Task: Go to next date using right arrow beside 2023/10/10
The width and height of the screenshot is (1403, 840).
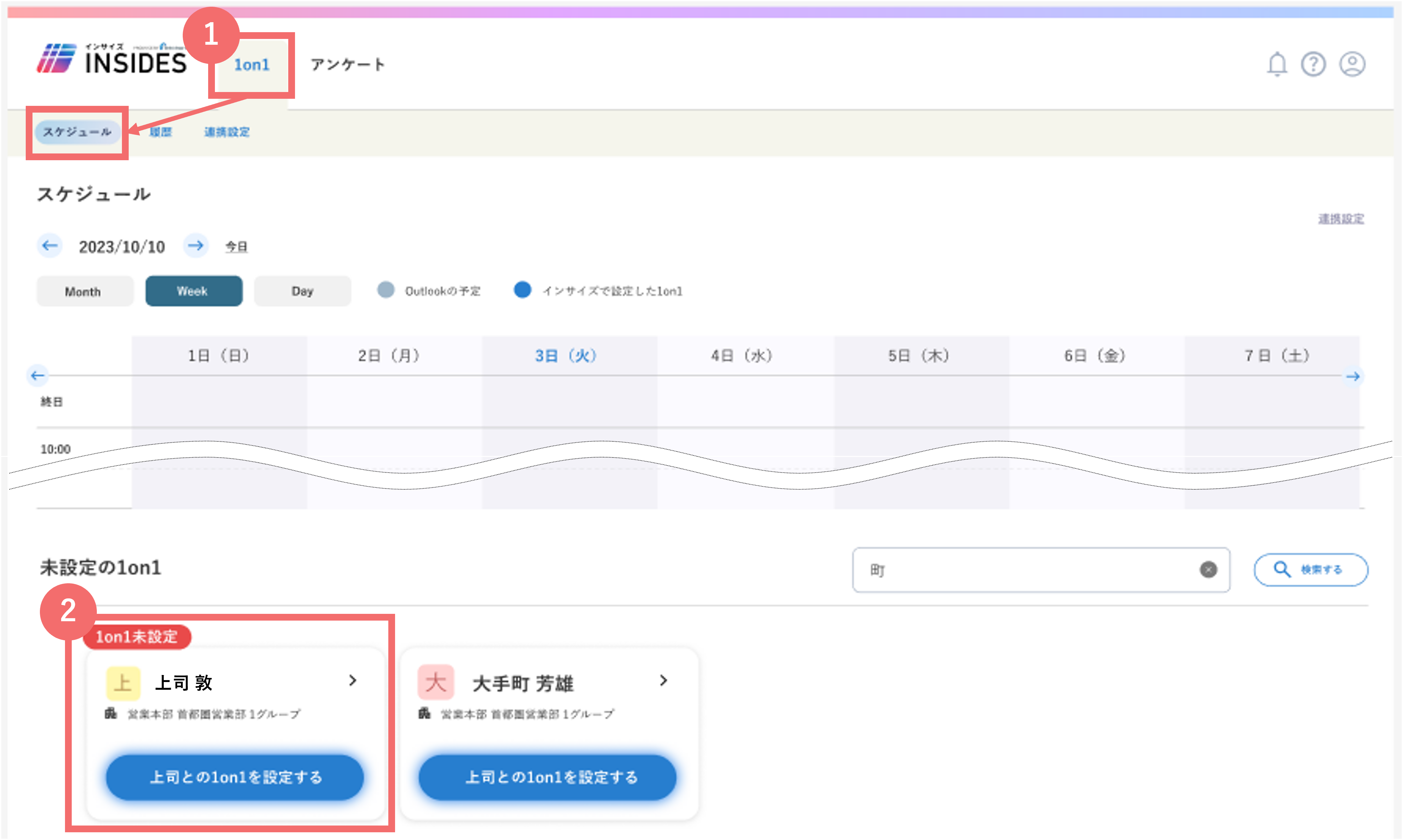Action: click(196, 246)
